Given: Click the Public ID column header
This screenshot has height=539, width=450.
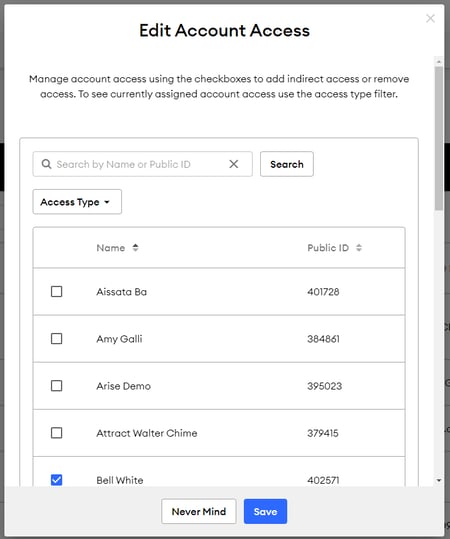Looking at the screenshot, I should coord(328,248).
